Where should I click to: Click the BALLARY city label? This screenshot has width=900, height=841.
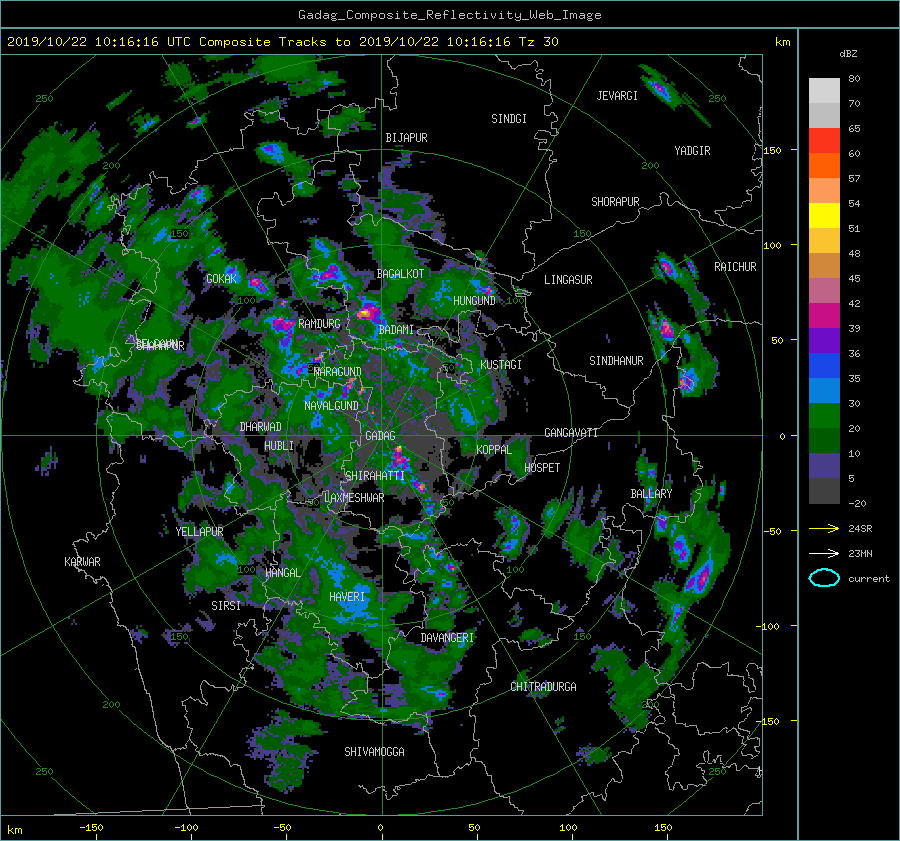pos(651,494)
